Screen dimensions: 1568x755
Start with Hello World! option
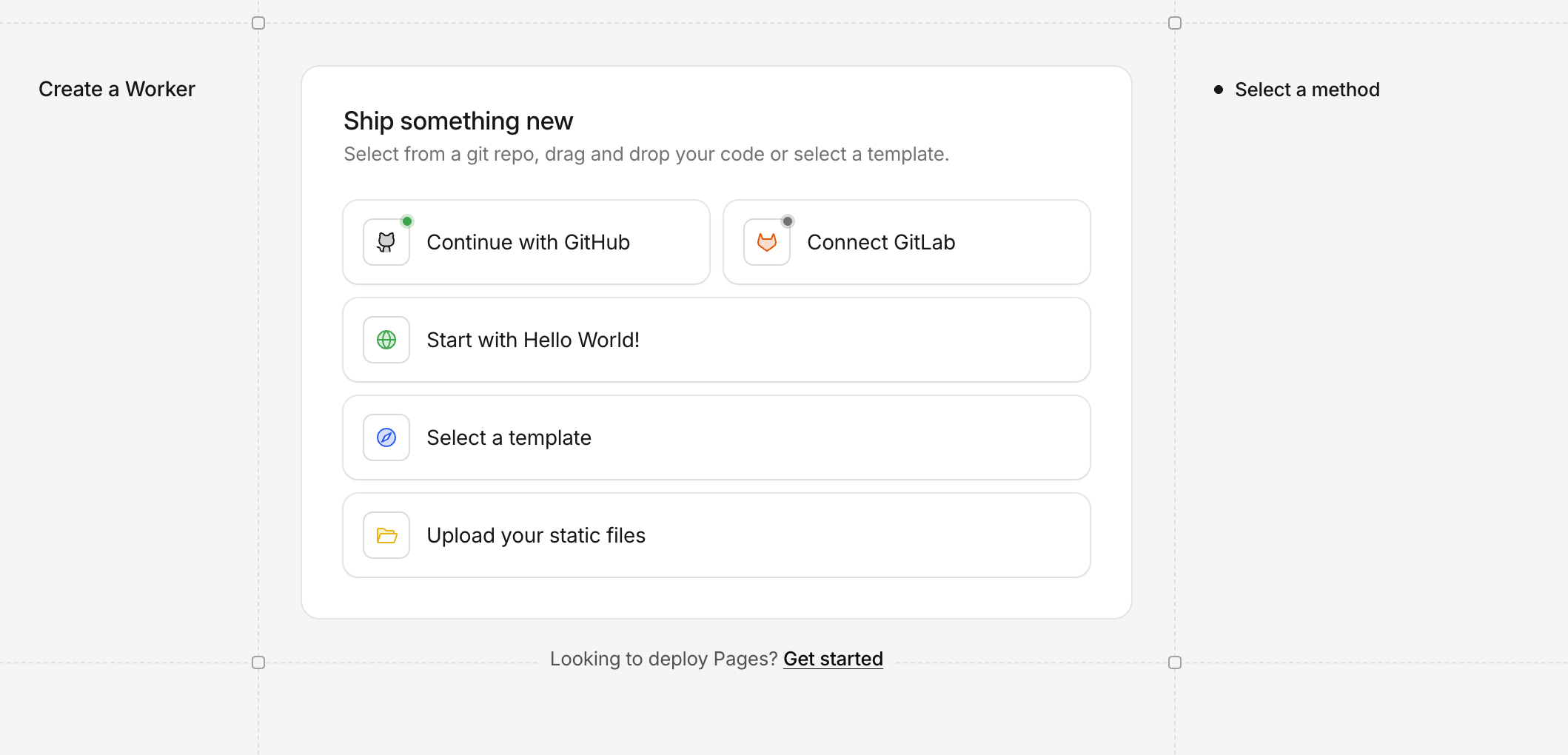[717, 340]
